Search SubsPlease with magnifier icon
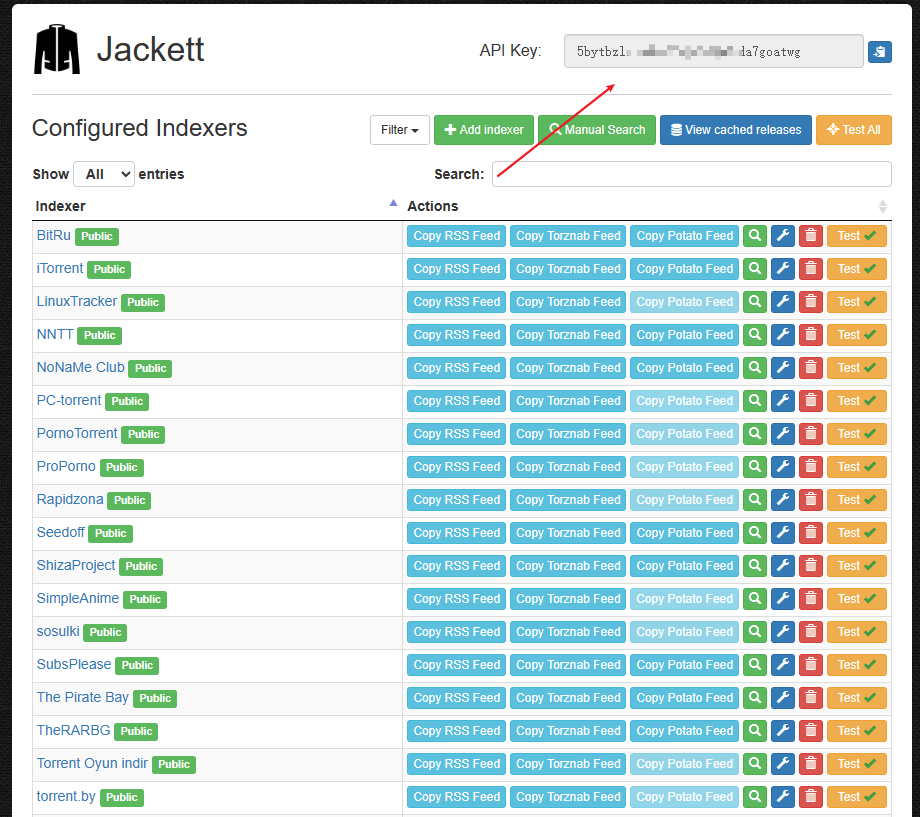The image size is (920, 817). pyautogui.click(x=755, y=665)
